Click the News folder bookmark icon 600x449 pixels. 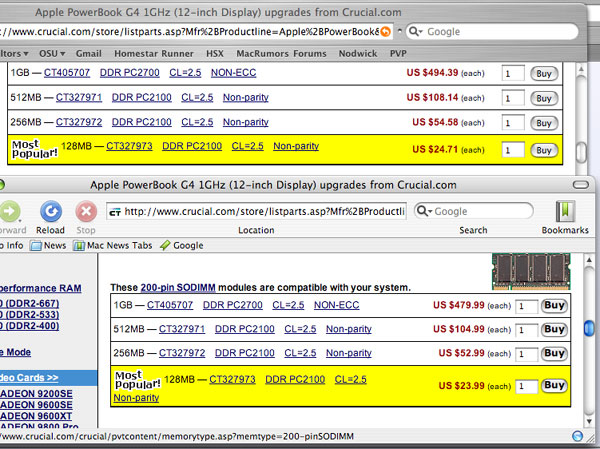tap(36, 246)
